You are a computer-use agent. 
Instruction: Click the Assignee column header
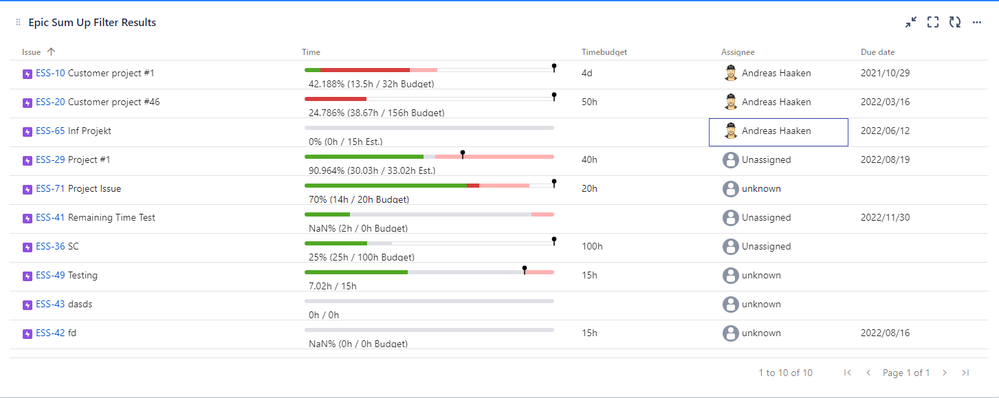coord(738,52)
